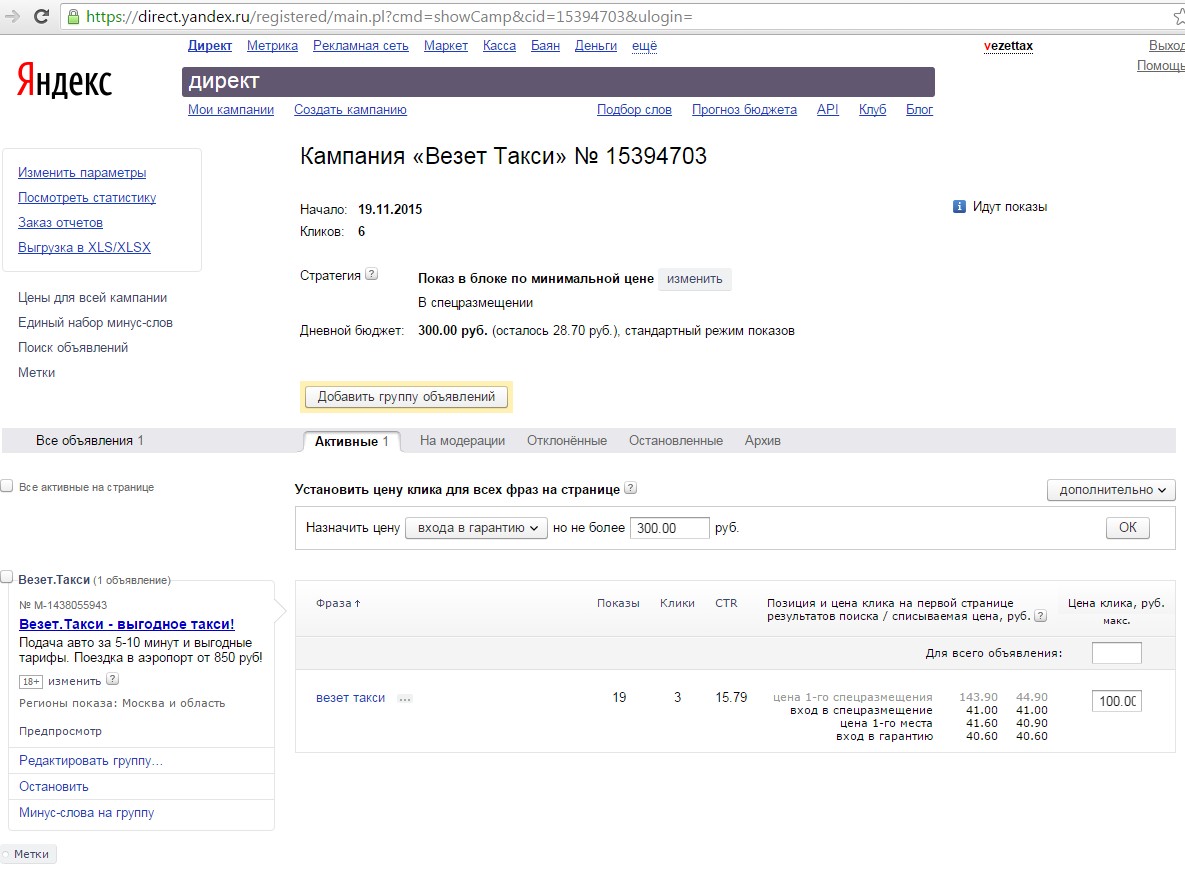Open Баян in top navigation
The height and width of the screenshot is (871, 1185).
tap(545, 46)
